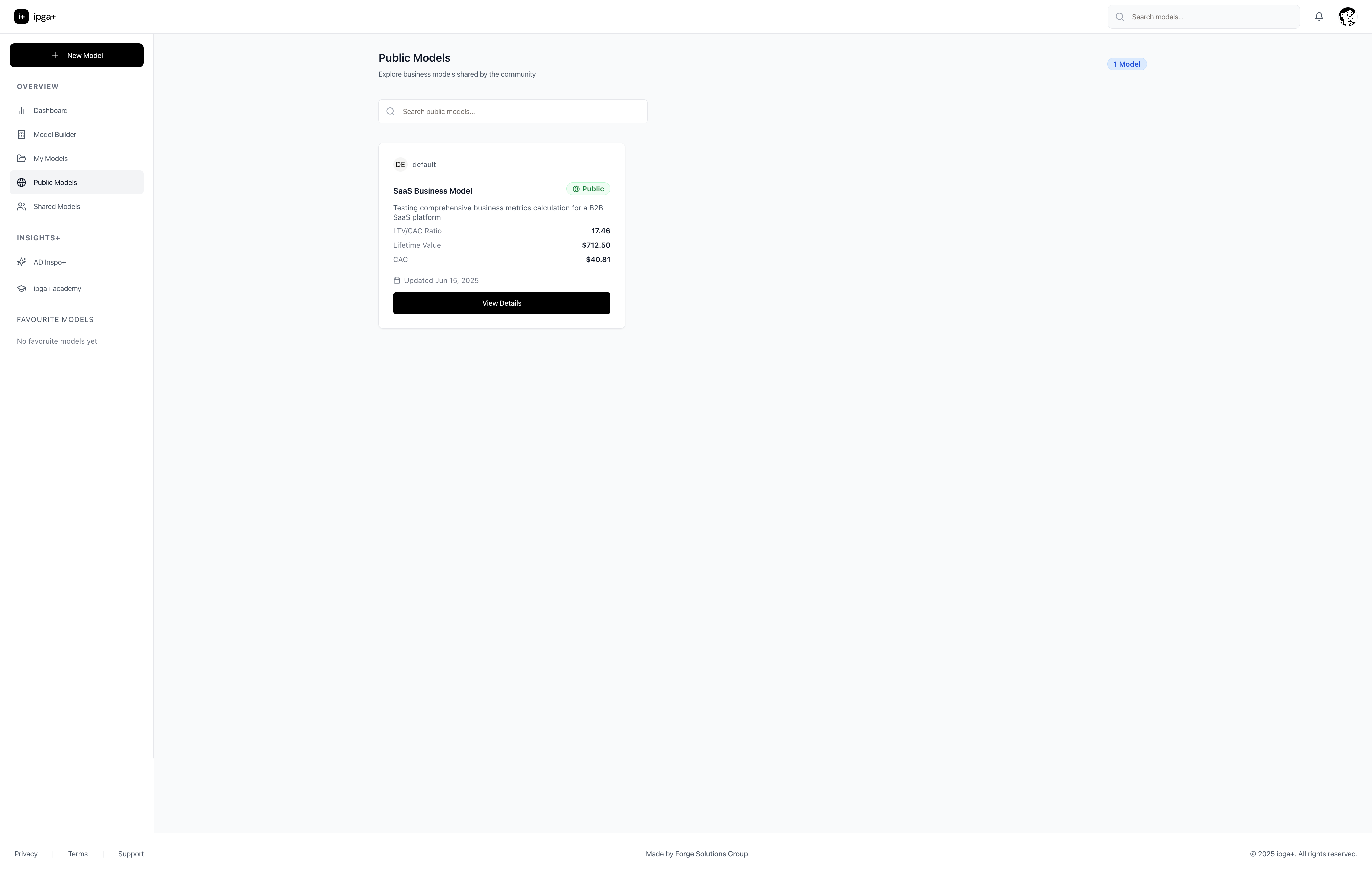The width and height of the screenshot is (1372, 874).
Task: Open user profile avatar
Action: [x=1347, y=17]
